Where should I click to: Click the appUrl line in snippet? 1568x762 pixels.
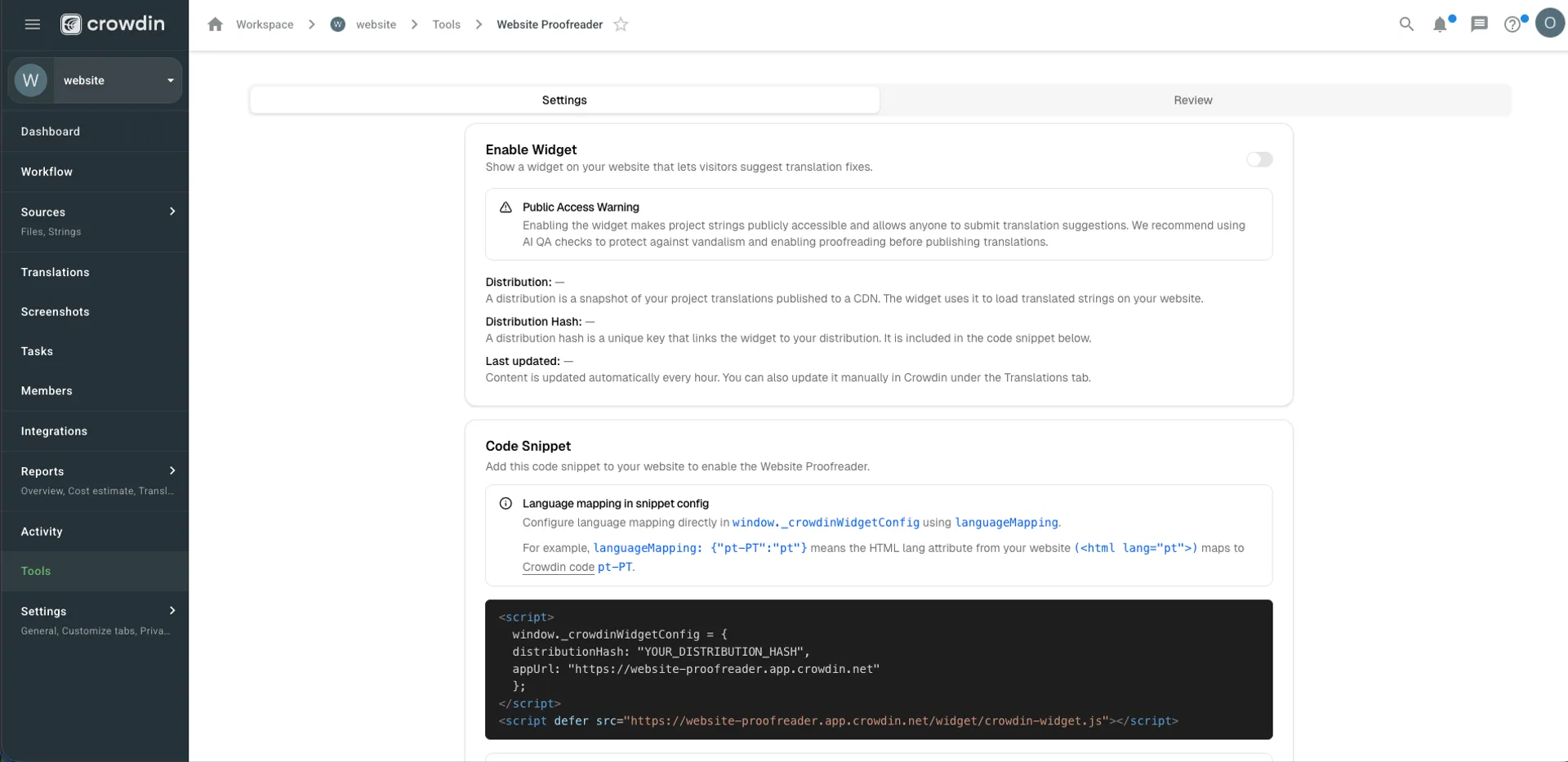[696, 669]
